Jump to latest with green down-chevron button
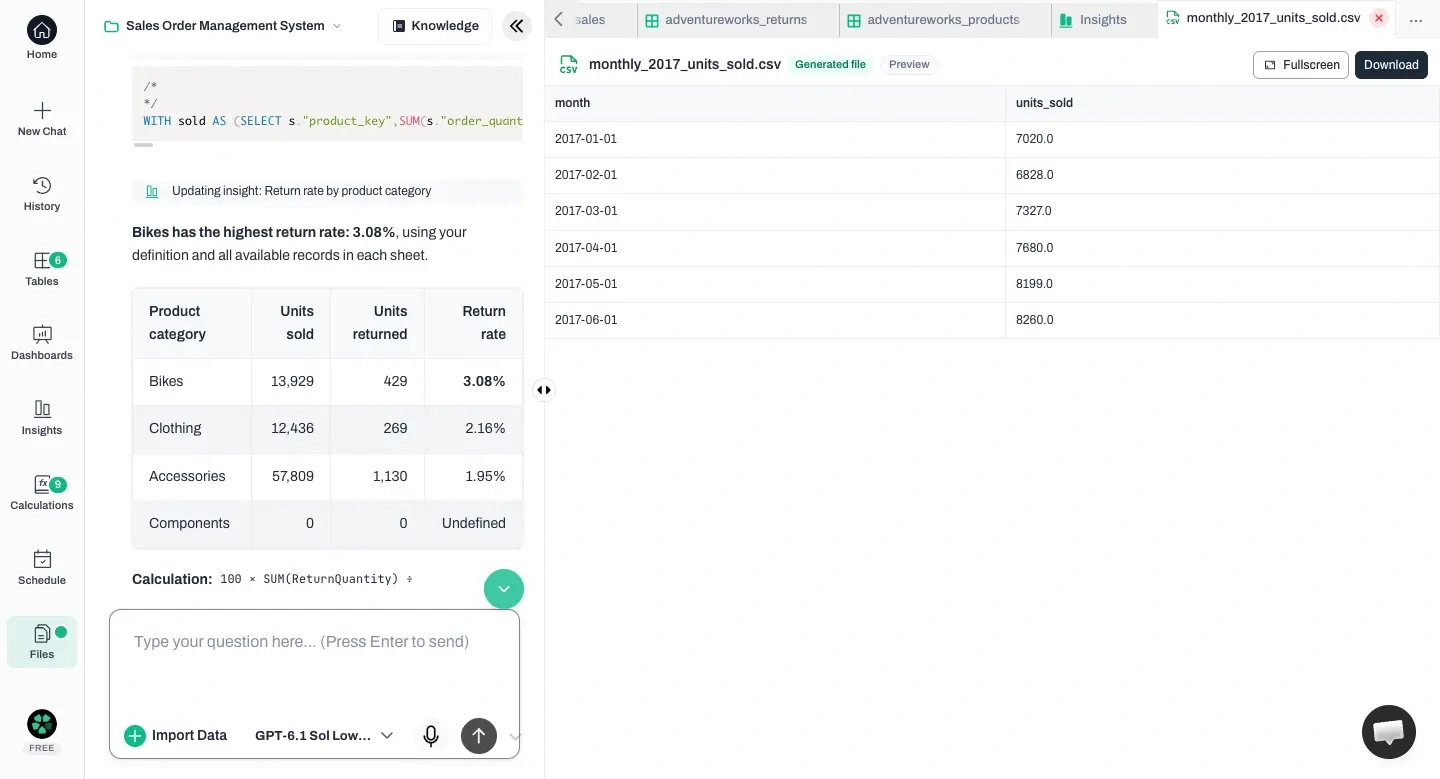 click(x=504, y=589)
